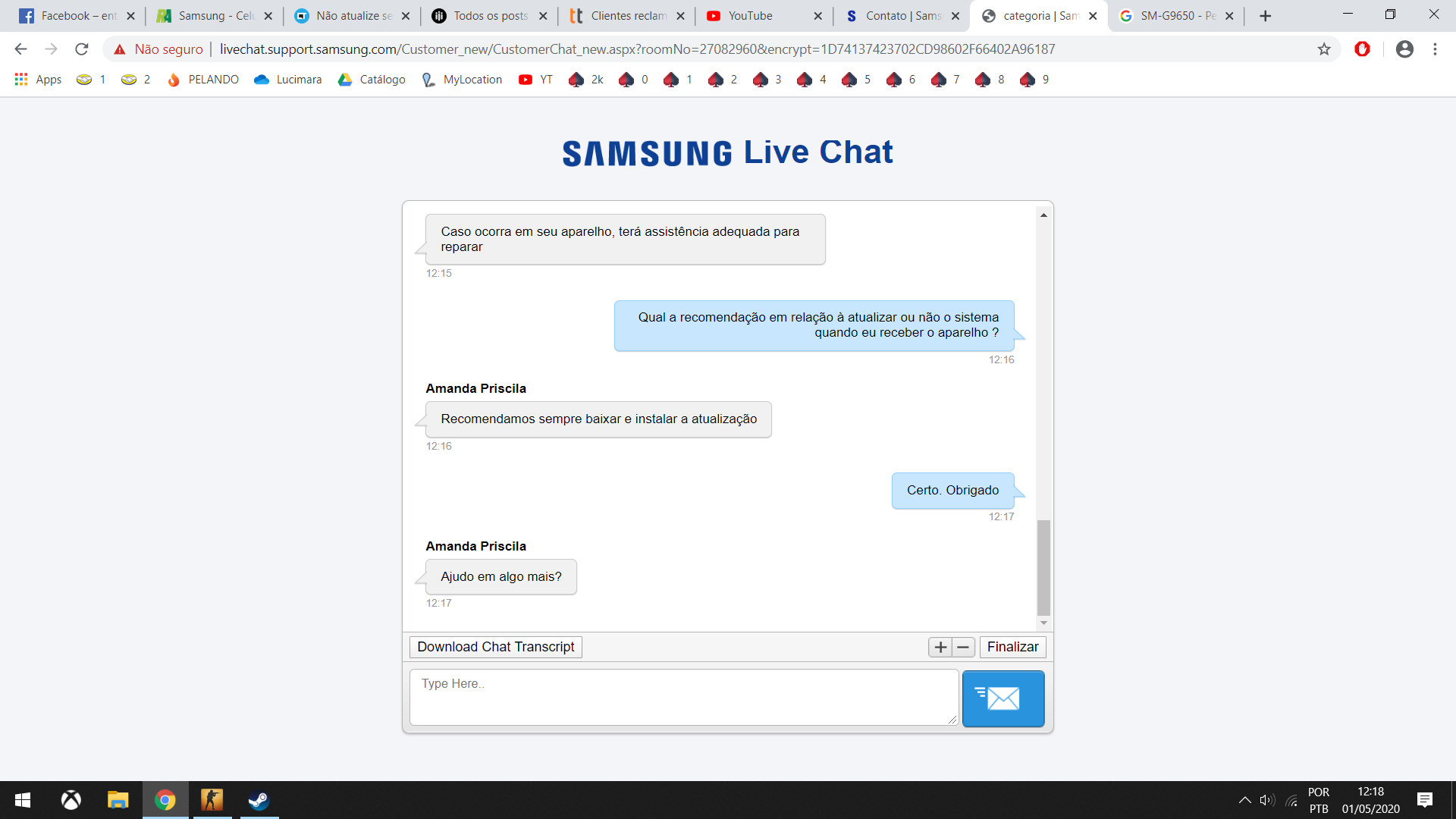Increase chat font size with plus button

[x=940, y=647]
